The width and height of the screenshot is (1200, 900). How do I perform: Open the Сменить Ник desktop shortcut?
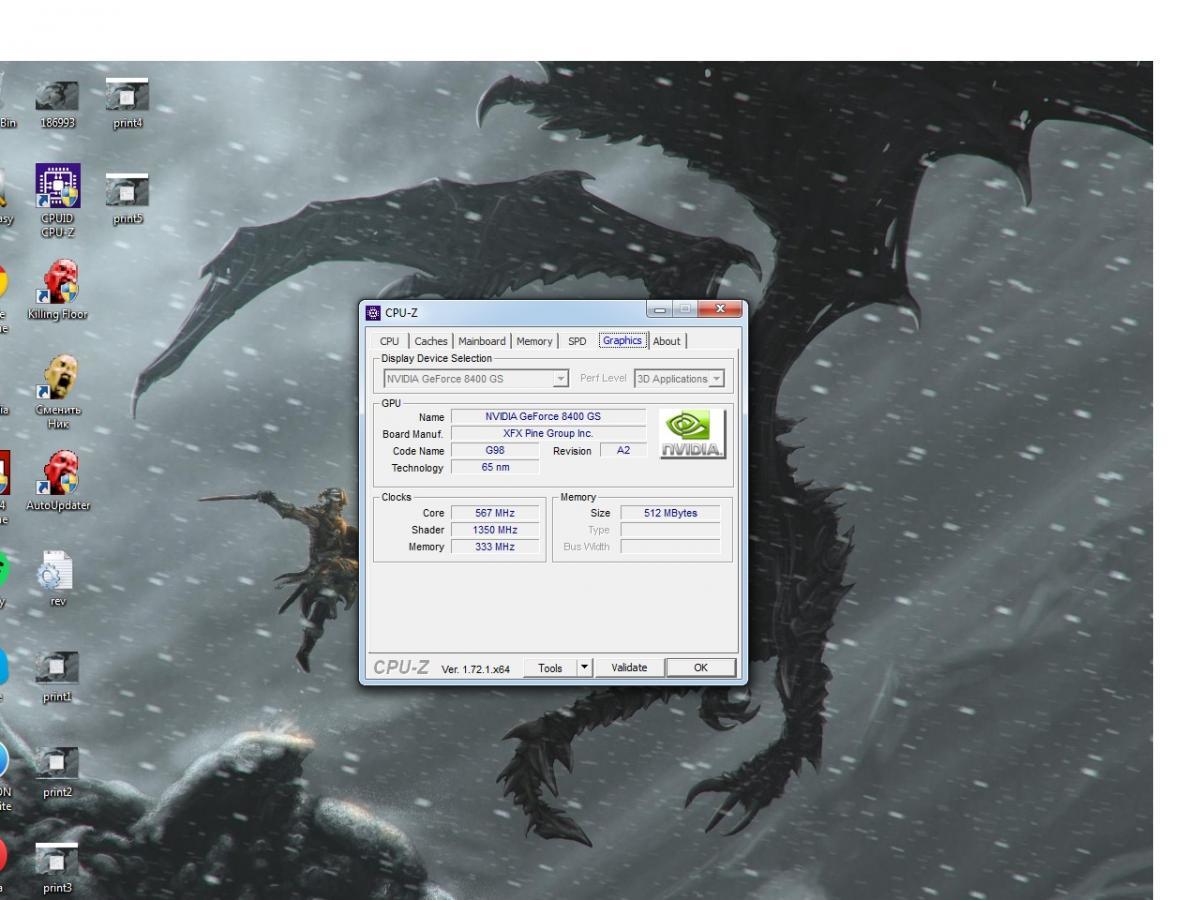point(58,392)
